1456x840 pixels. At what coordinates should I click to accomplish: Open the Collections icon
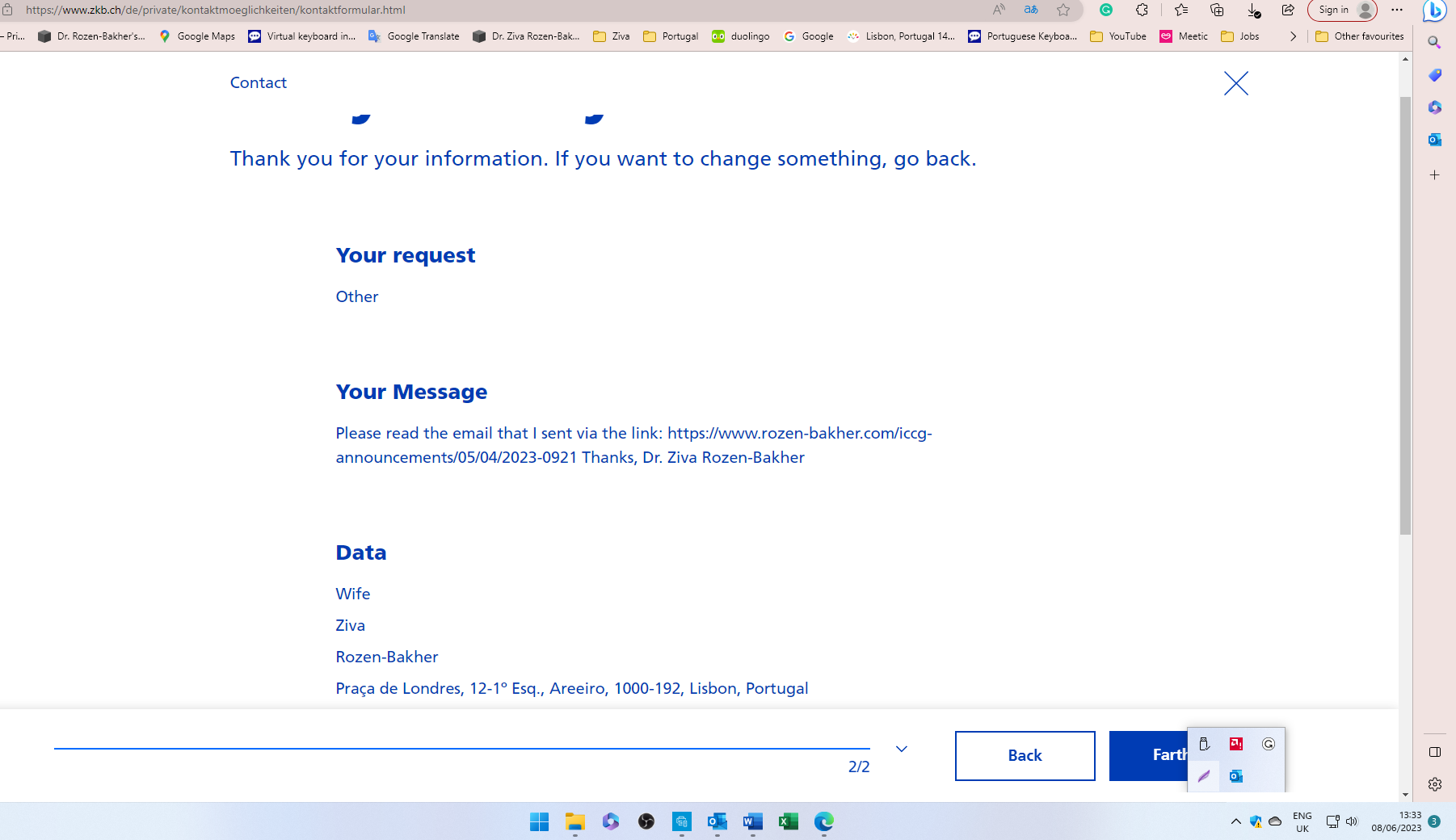tap(1217, 10)
